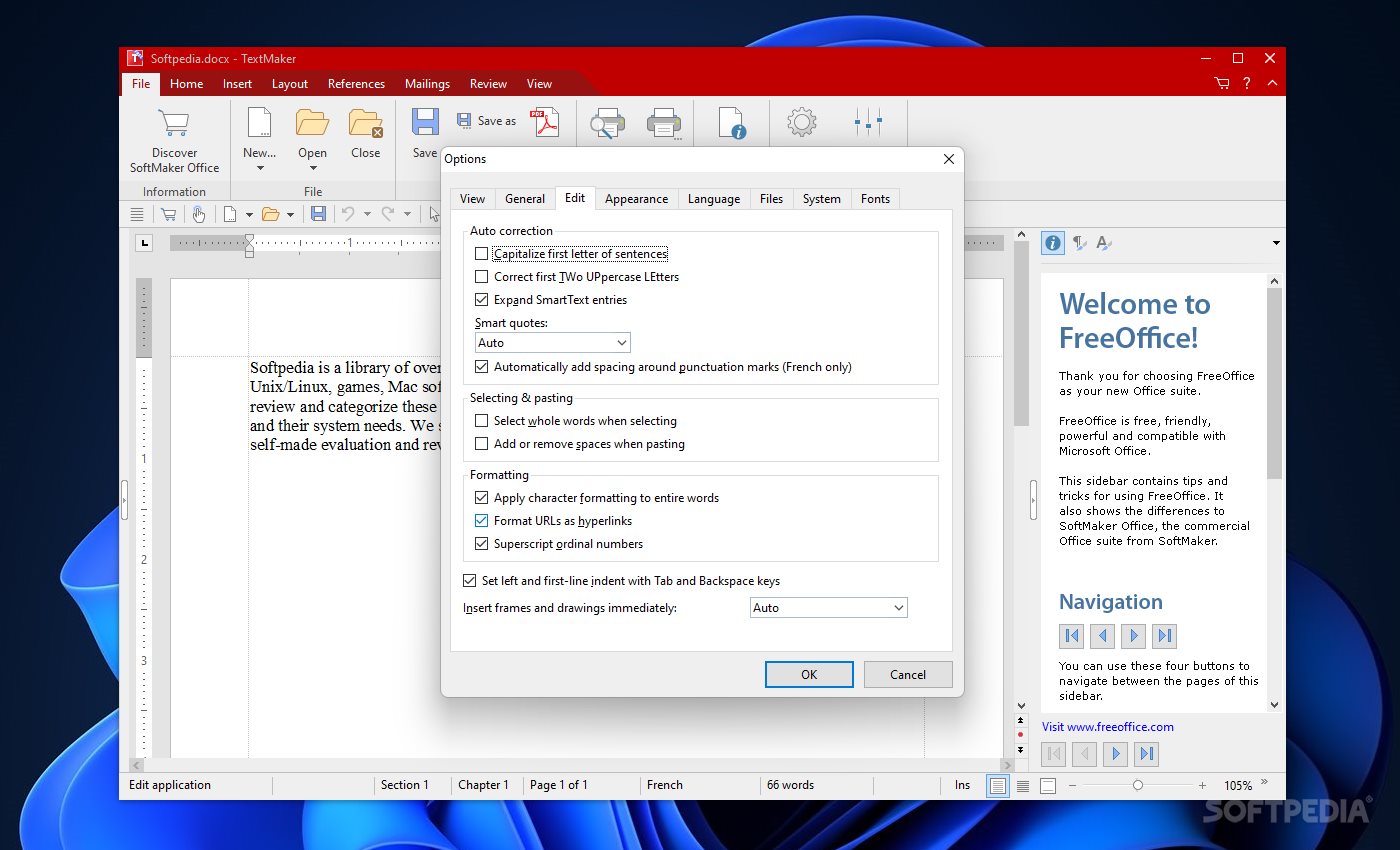Viewport: 1400px width, 850px height.
Task: Open Insert frames and drawings immediately dropdown
Action: click(829, 608)
